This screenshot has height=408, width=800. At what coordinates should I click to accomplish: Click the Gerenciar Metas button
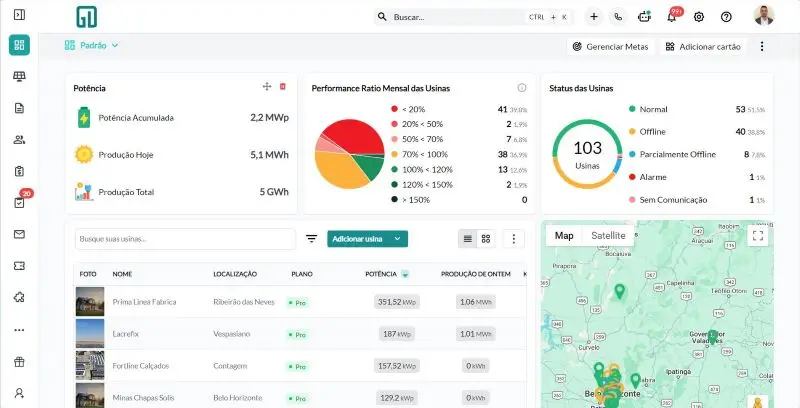(611, 46)
